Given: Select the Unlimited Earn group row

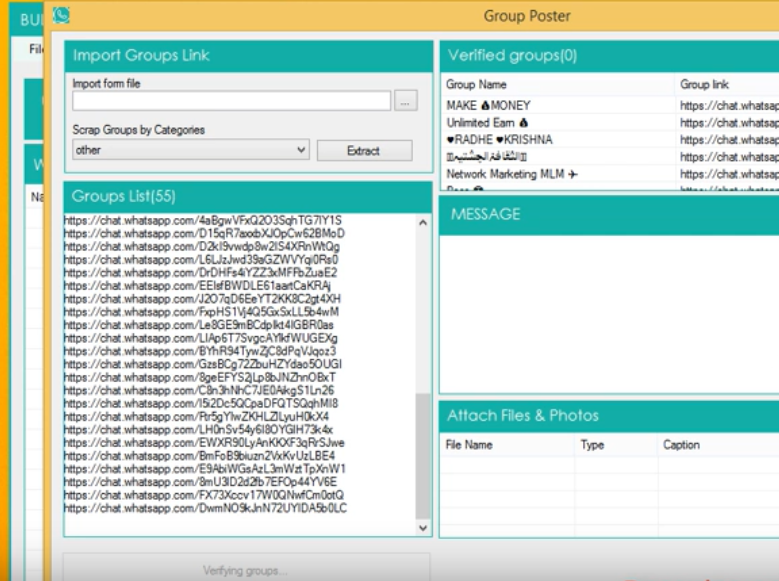Looking at the screenshot, I should [x=610, y=123].
